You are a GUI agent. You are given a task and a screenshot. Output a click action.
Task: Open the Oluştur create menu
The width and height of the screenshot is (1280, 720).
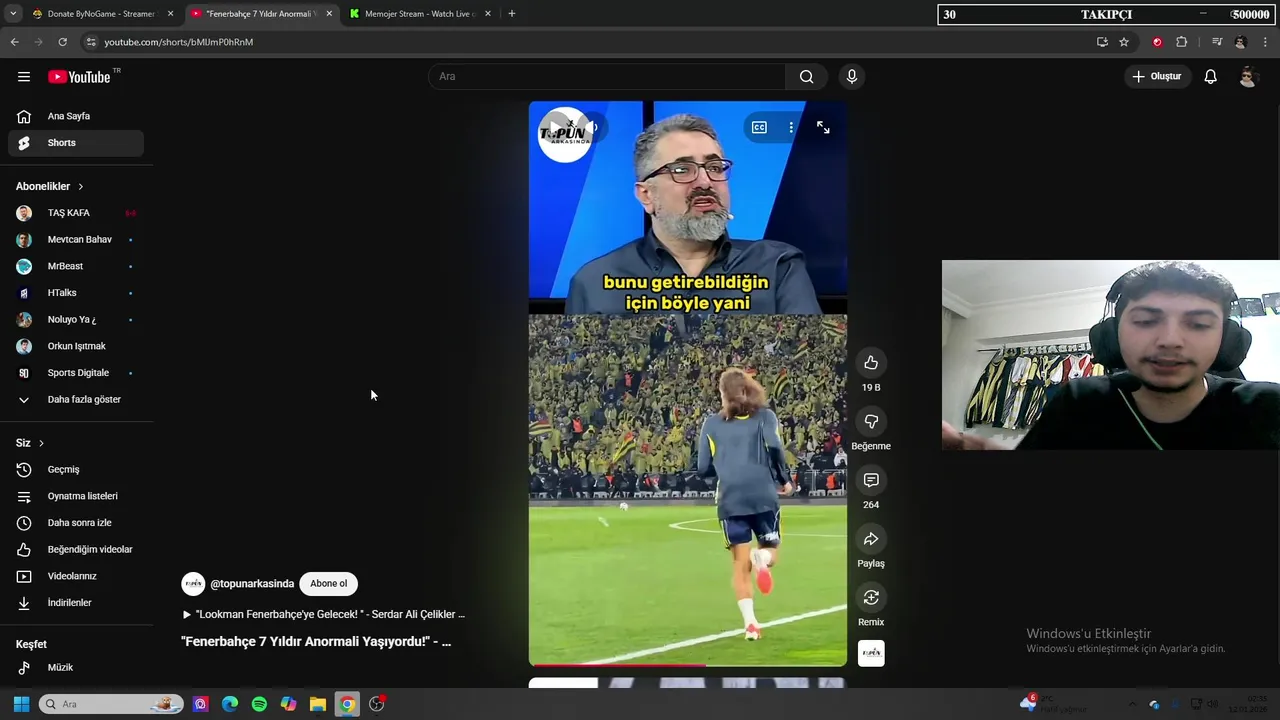click(x=1157, y=77)
